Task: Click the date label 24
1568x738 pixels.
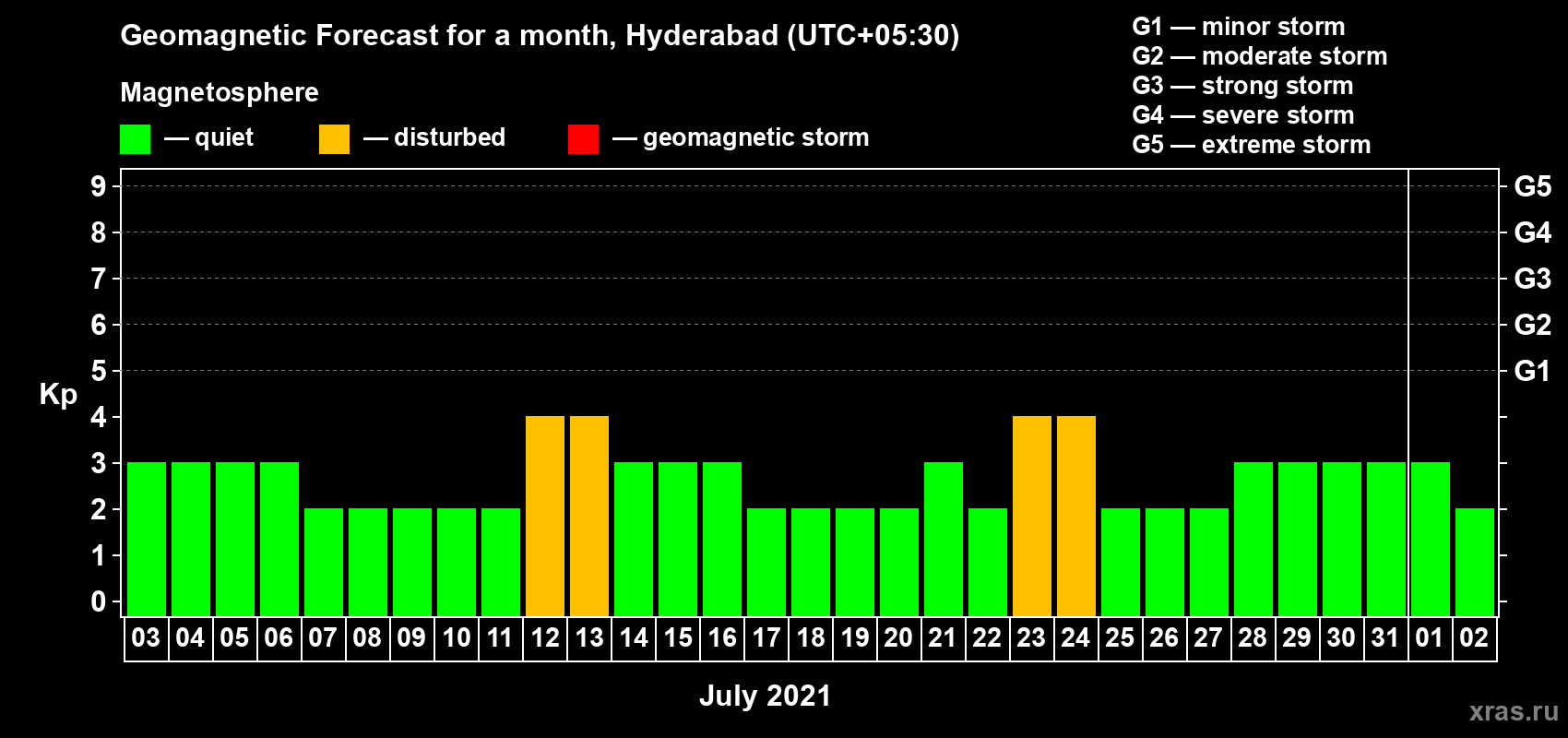Action: 1075,637
